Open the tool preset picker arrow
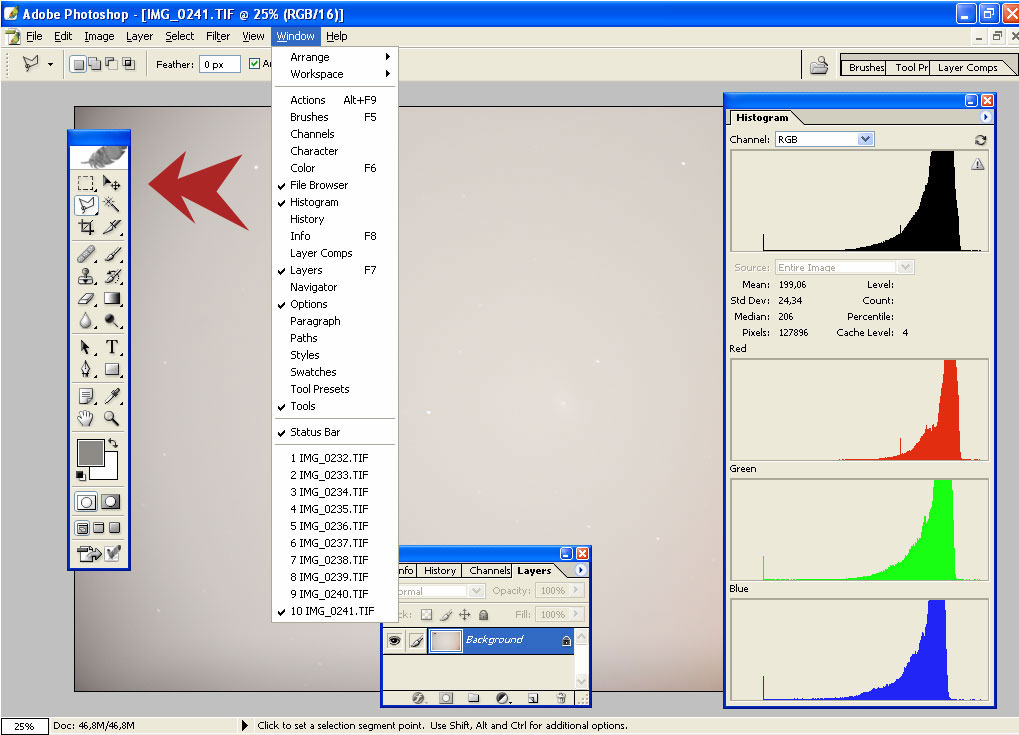The width and height of the screenshot is (1019, 735). 50,65
